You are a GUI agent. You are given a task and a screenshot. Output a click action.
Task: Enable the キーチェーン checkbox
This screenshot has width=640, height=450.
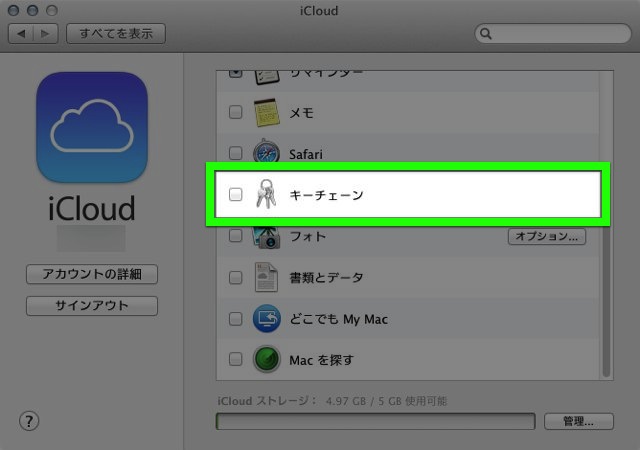click(236, 196)
